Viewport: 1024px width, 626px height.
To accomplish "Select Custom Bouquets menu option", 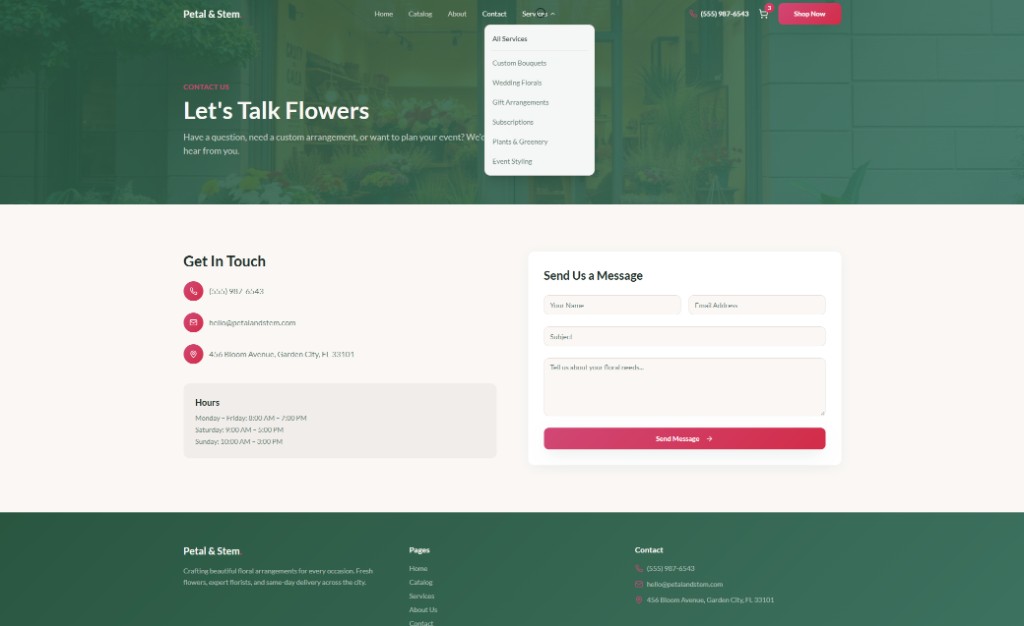I will coord(519,63).
